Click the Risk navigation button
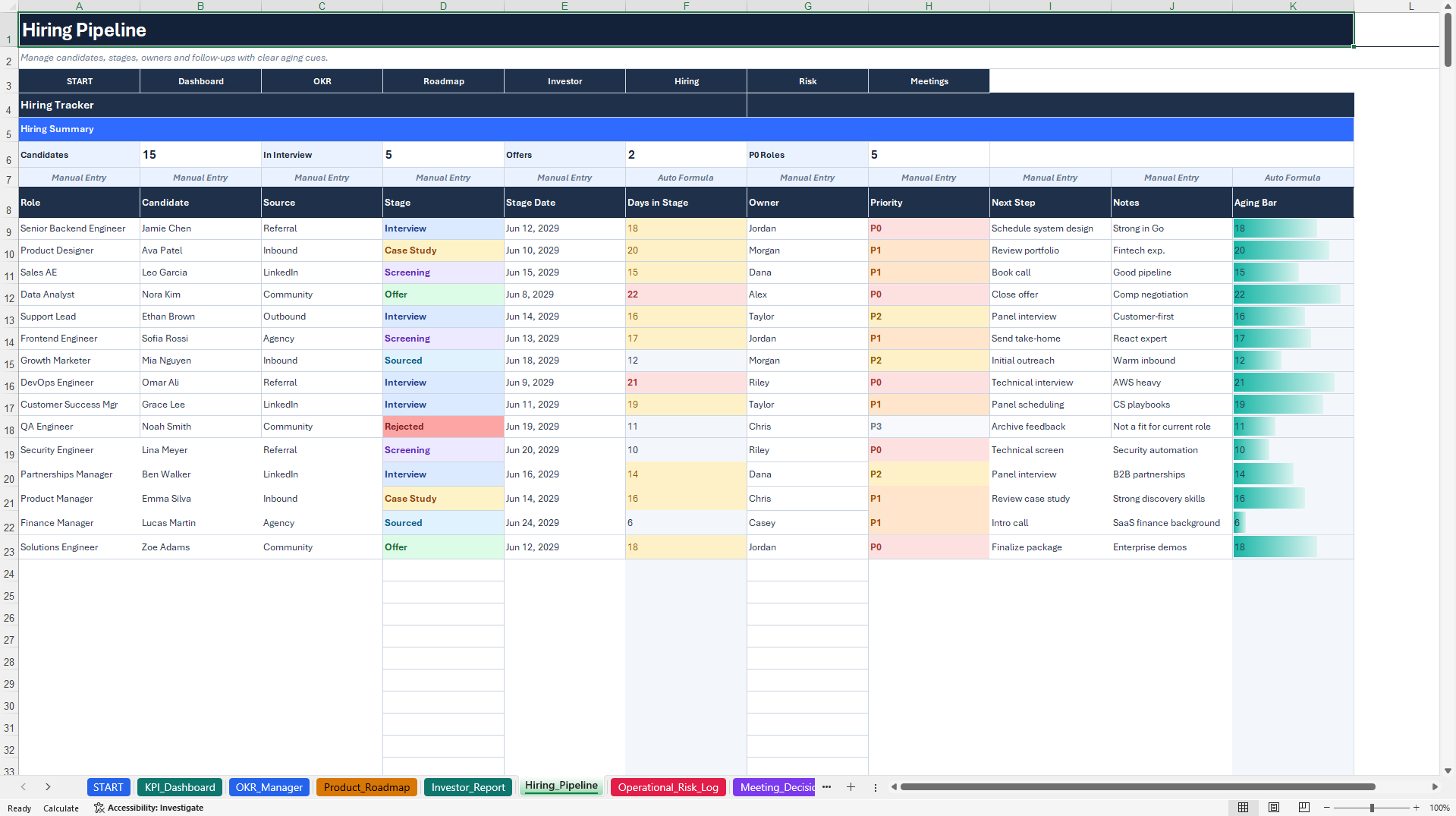Screen dimensions: 1456x816 point(808,81)
